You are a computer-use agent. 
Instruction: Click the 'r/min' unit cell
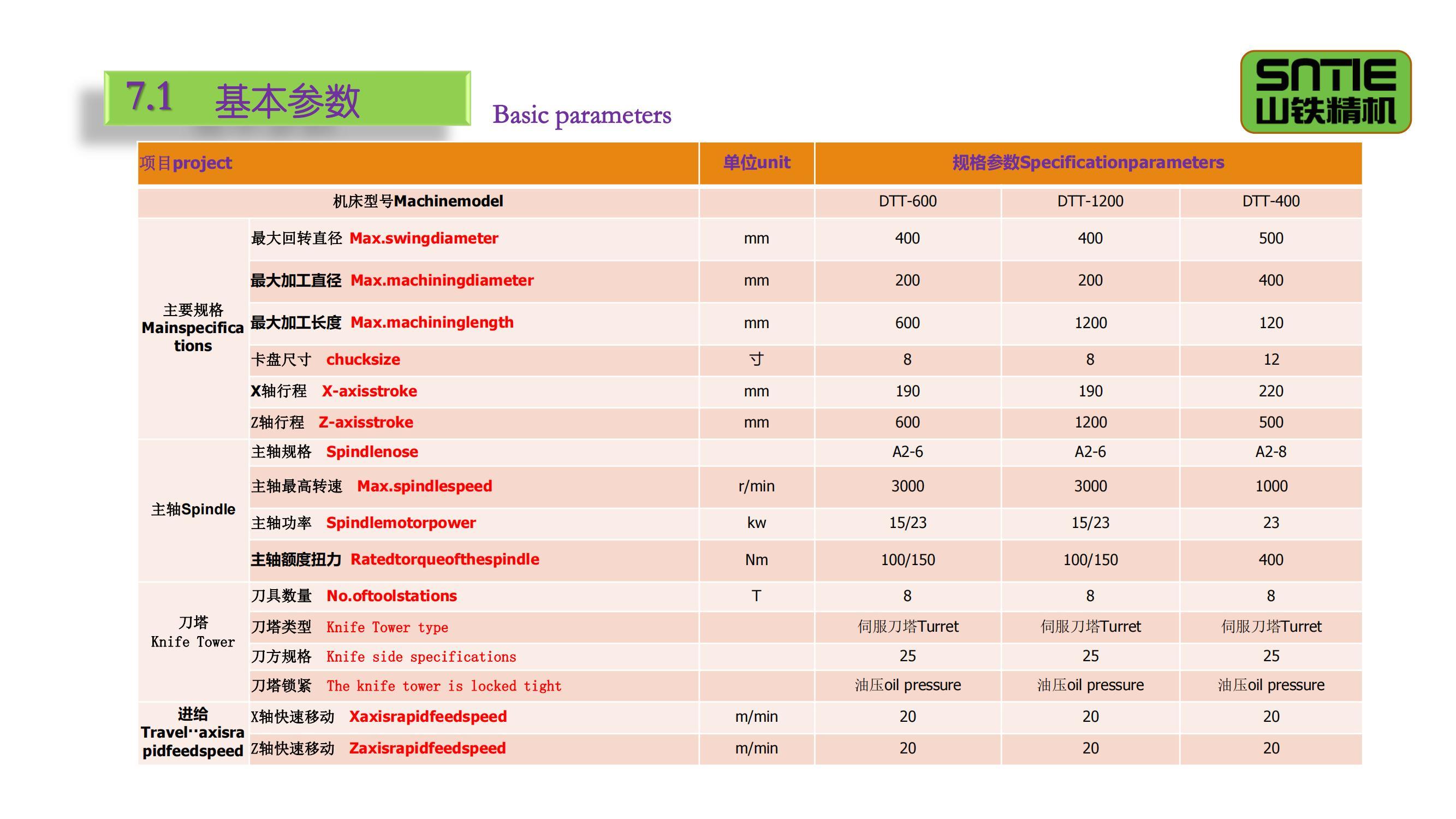pos(756,486)
